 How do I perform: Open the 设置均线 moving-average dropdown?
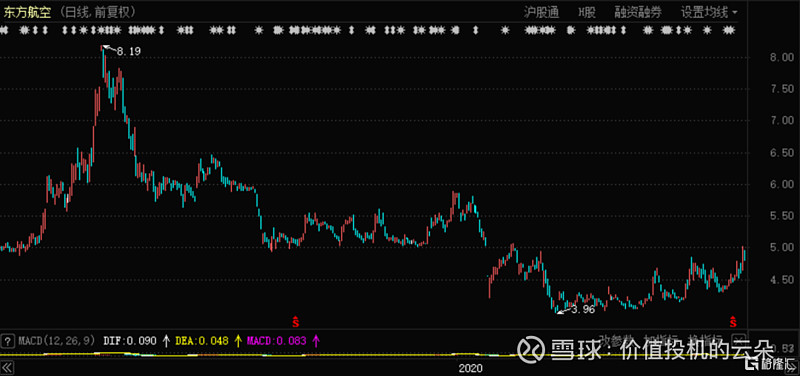(709, 13)
